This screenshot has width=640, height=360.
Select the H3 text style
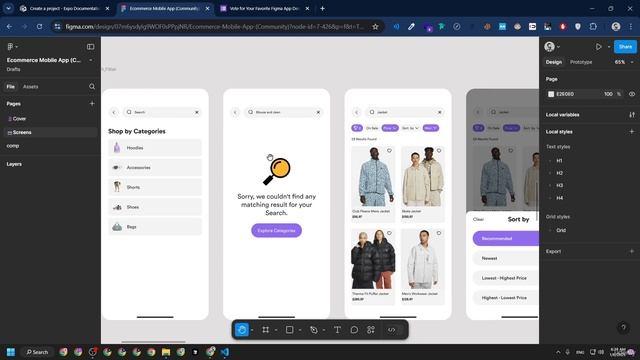559,185
